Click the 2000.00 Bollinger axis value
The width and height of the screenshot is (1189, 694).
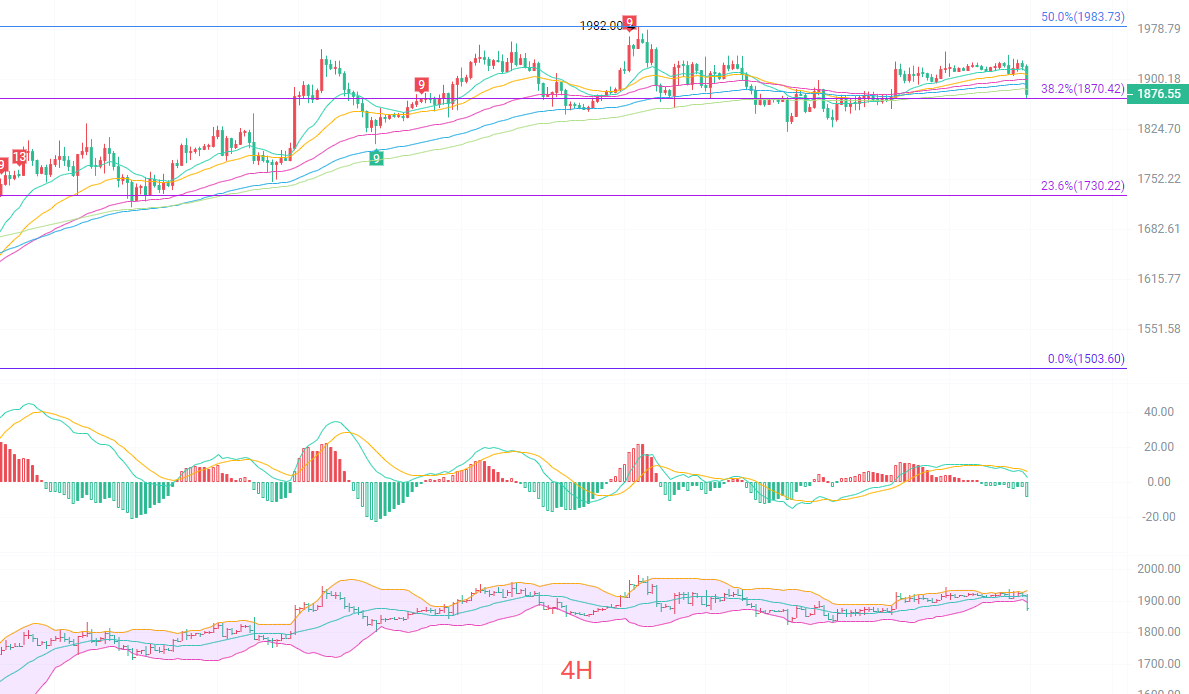tap(1159, 569)
